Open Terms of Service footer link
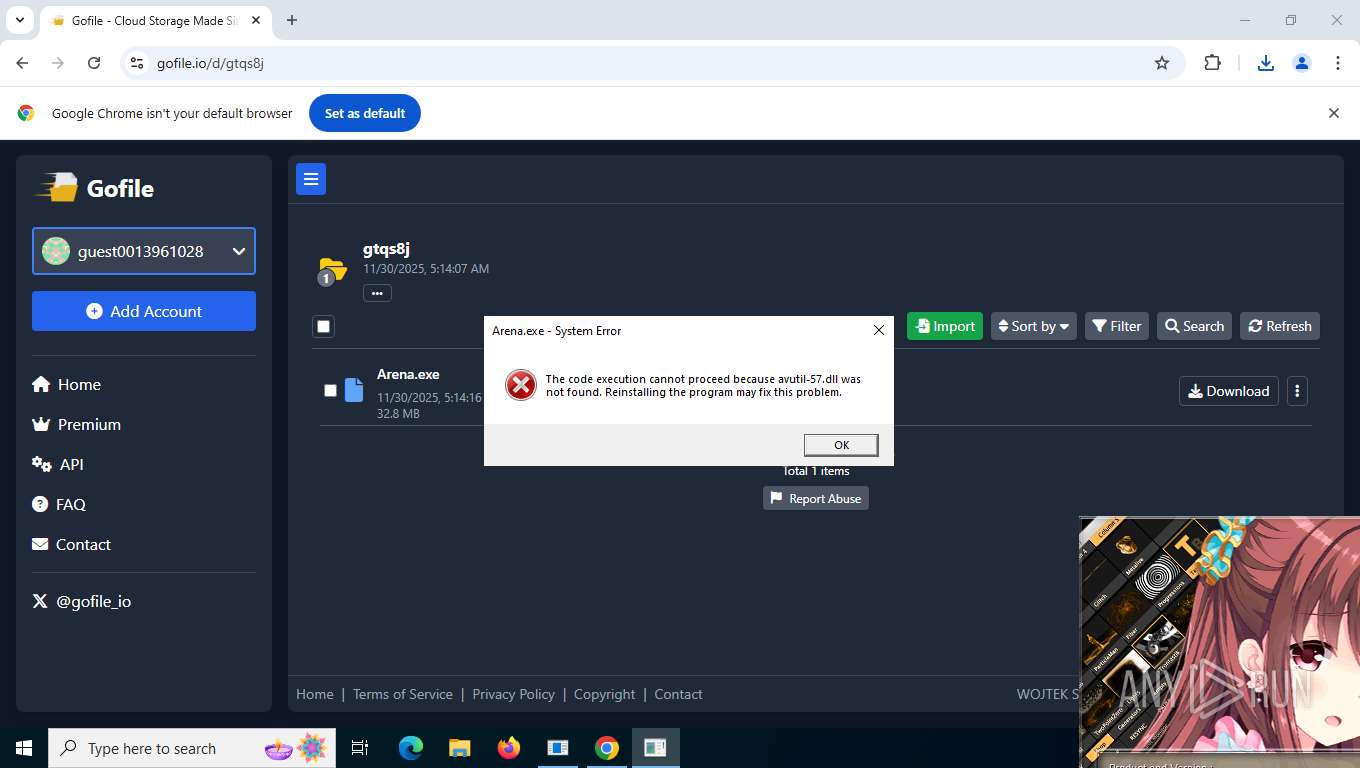Screen dimensions: 1360x768 coord(403,694)
